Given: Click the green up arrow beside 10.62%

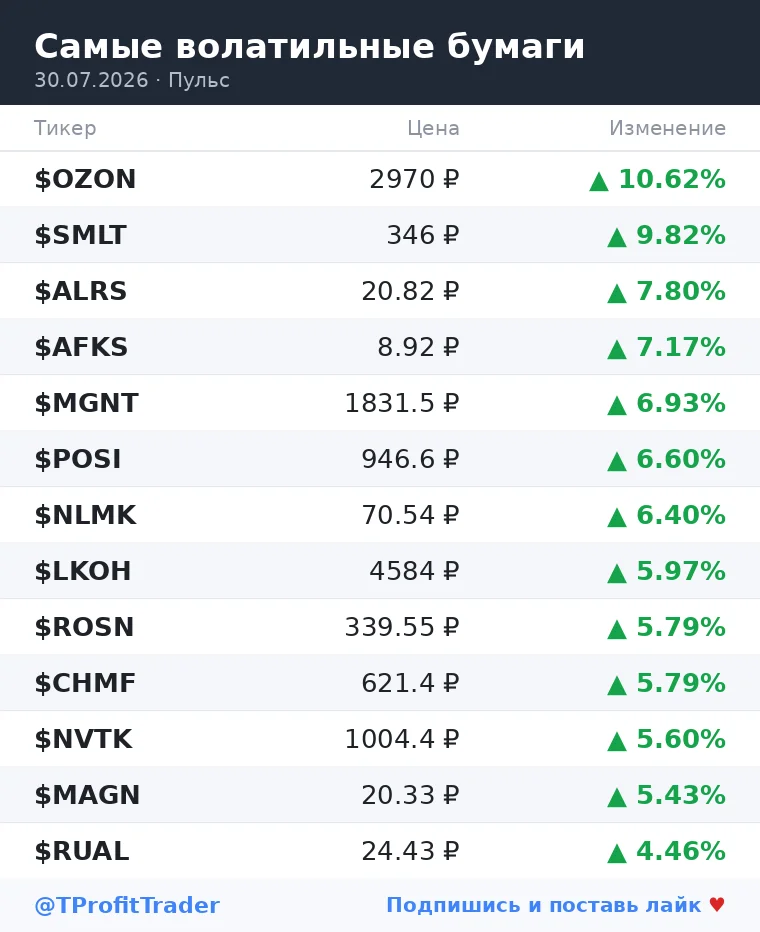Looking at the screenshot, I should 598,181.
